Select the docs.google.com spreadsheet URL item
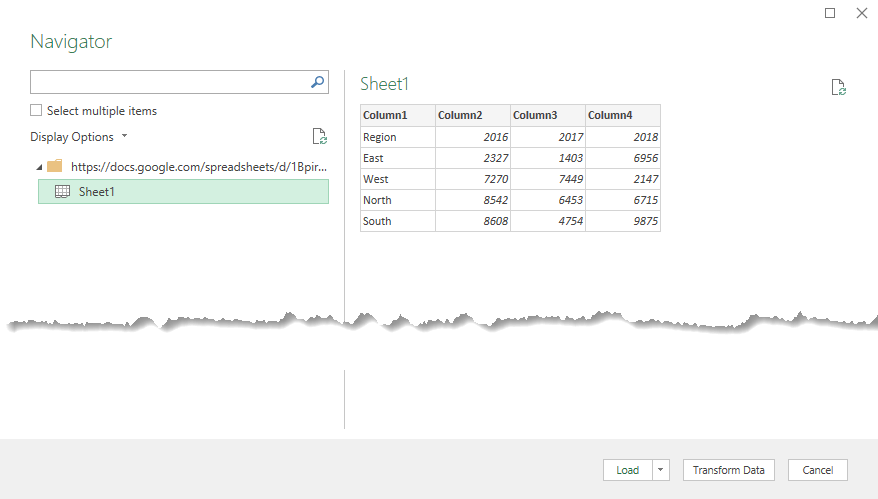 pos(199,167)
